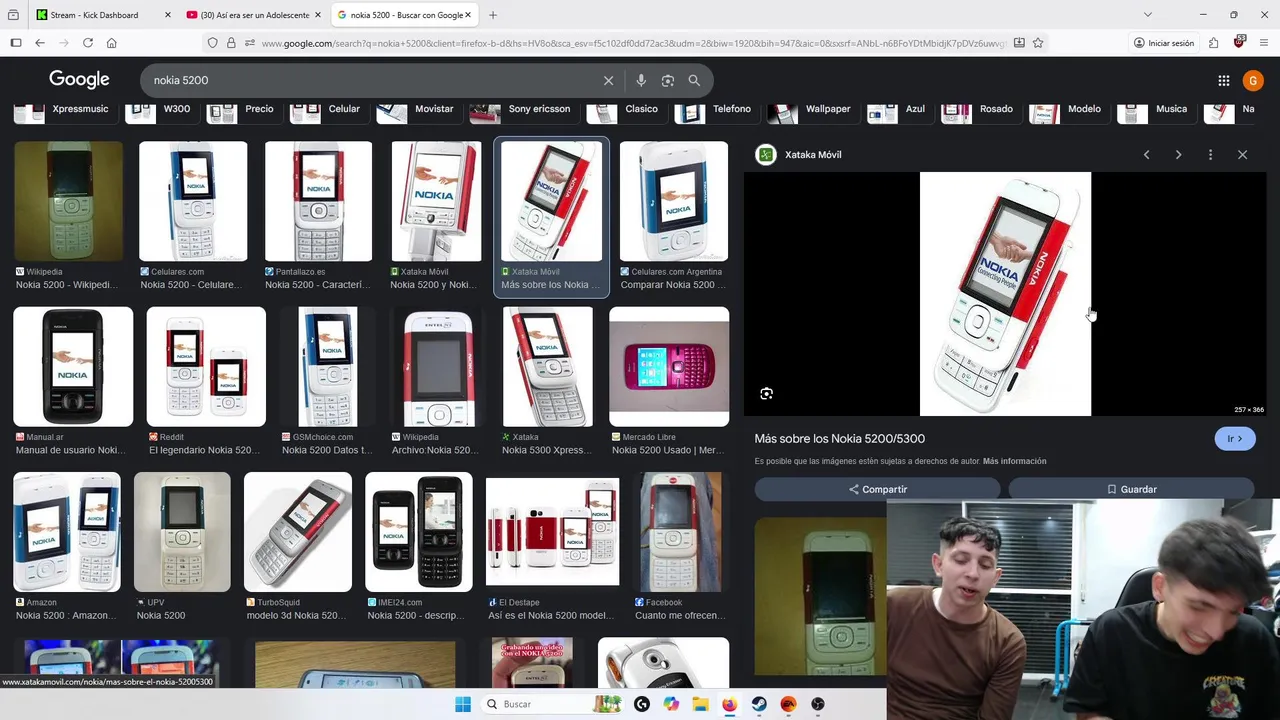
Task: Click the Guardar save button
Action: click(1131, 489)
